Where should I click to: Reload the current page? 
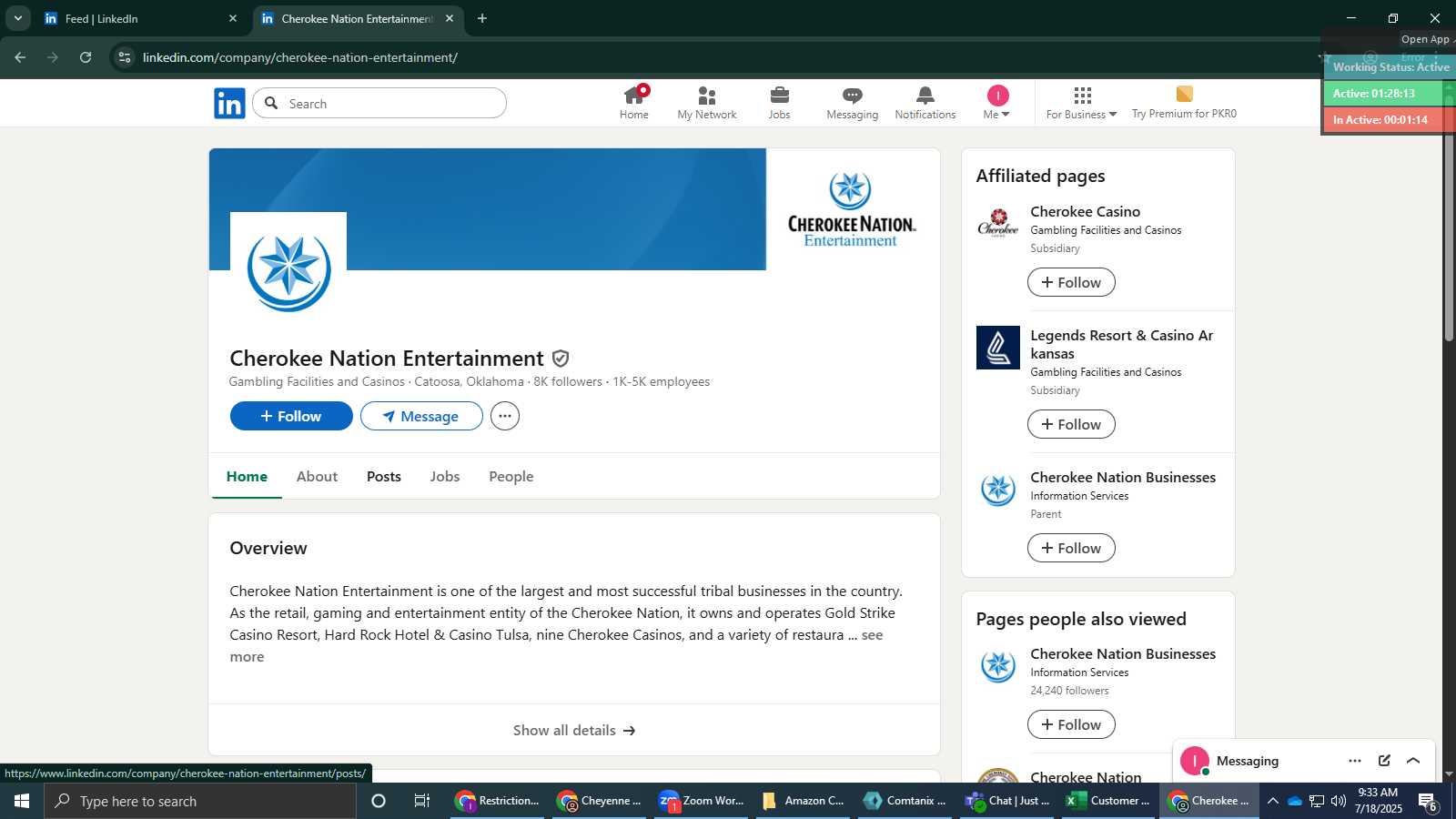point(86,57)
